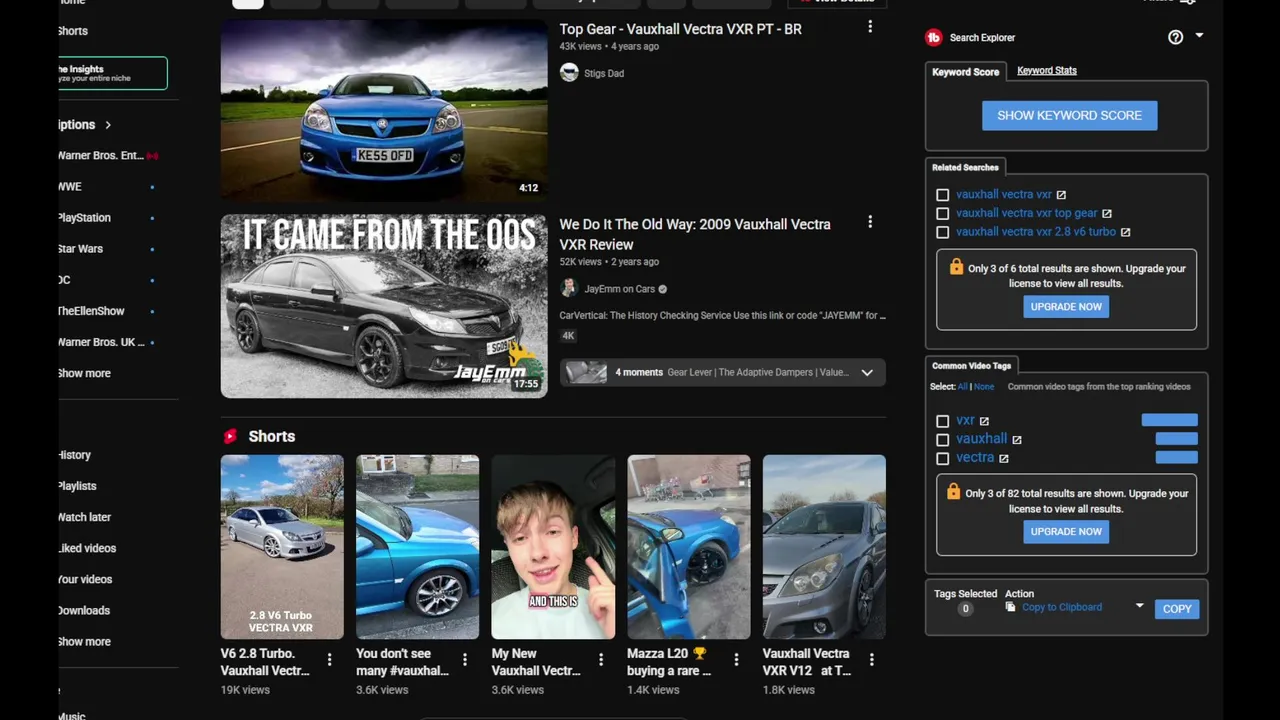This screenshot has width=1280, height=720.
Task: Open Watch later in the left sidebar
Action: pyautogui.click(x=85, y=517)
